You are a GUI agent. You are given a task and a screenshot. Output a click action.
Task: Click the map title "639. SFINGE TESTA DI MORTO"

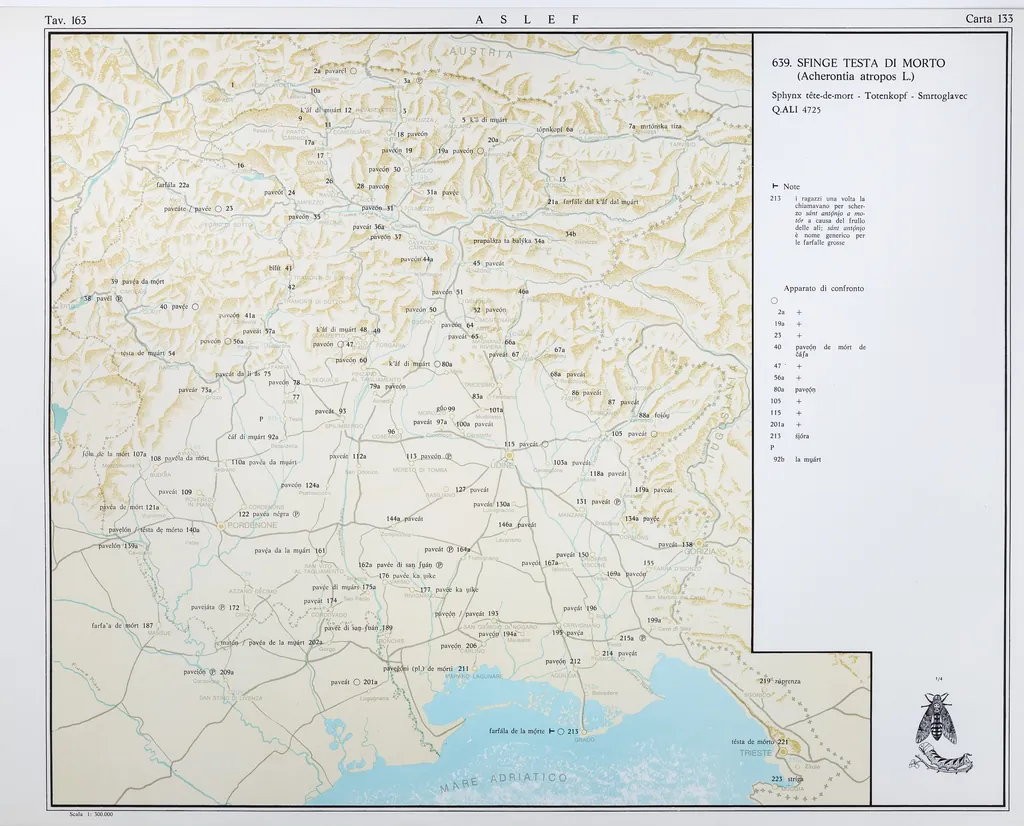coord(858,62)
